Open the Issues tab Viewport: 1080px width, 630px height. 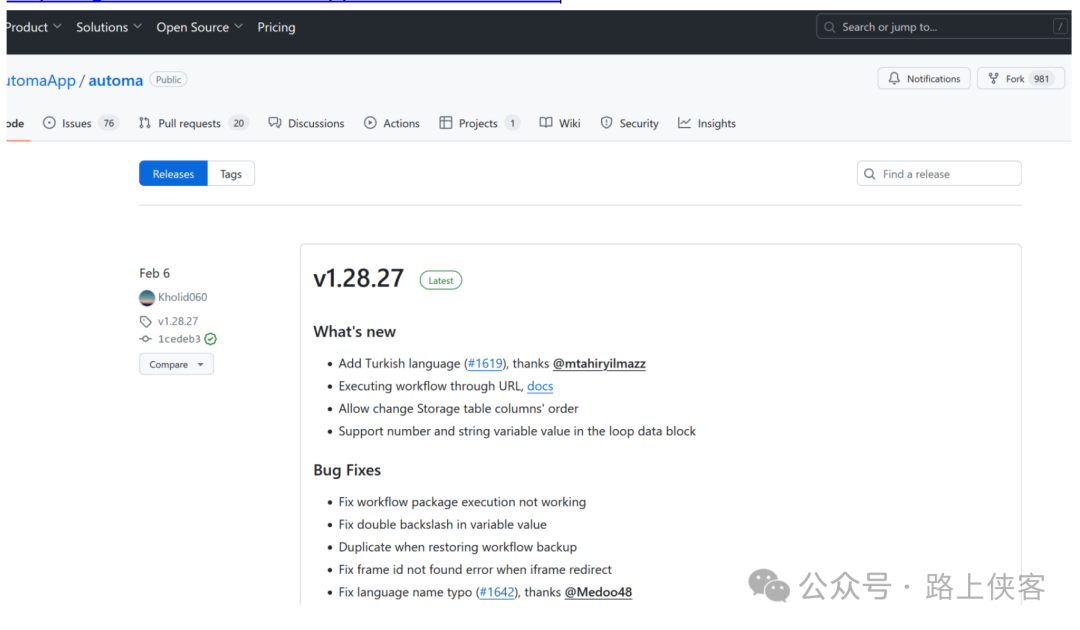coord(80,123)
